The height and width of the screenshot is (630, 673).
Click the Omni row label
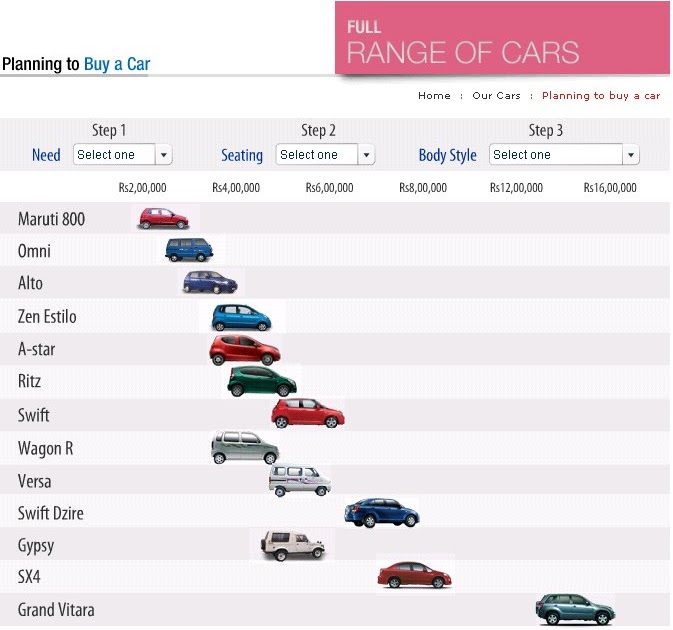tap(34, 251)
